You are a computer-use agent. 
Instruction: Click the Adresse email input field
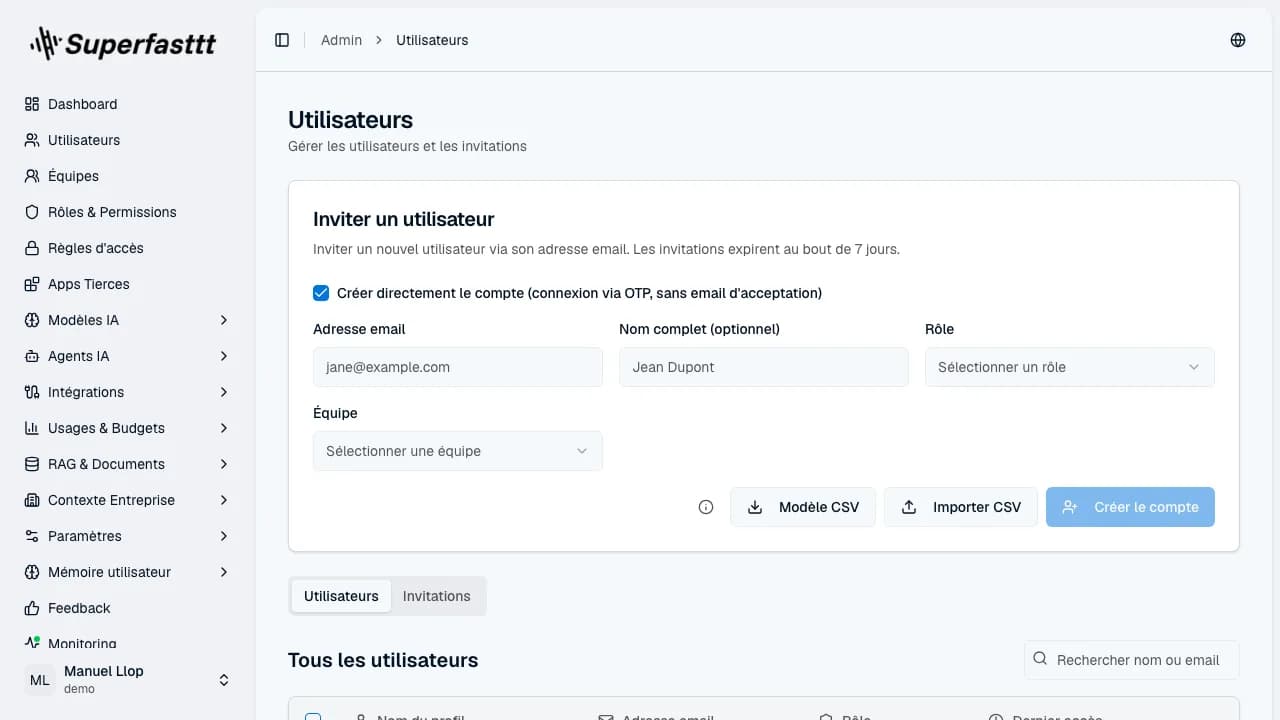[458, 367]
